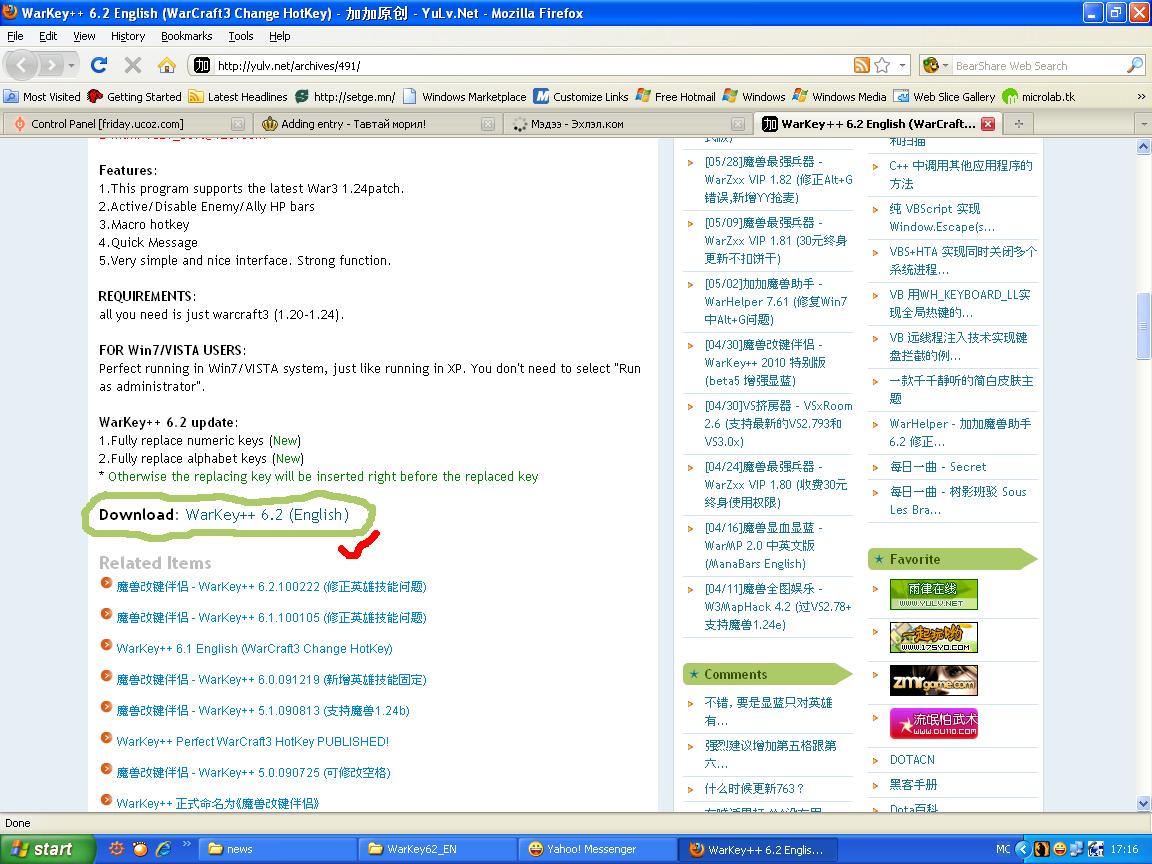Open the Free Hotmail bookmark
Image resolution: width=1152 pixels, height=864 pixels.
click(x=676, y=96)
